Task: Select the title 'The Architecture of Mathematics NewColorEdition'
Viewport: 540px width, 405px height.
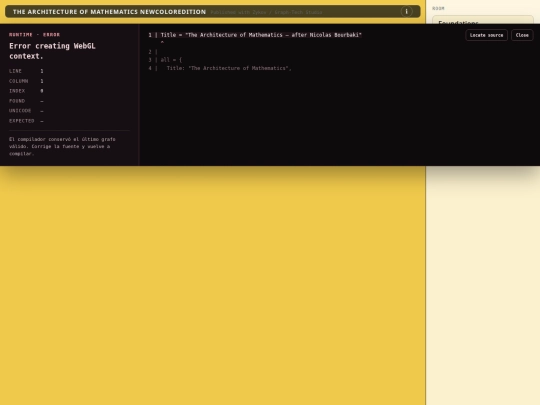Action: tap(109, 12)
